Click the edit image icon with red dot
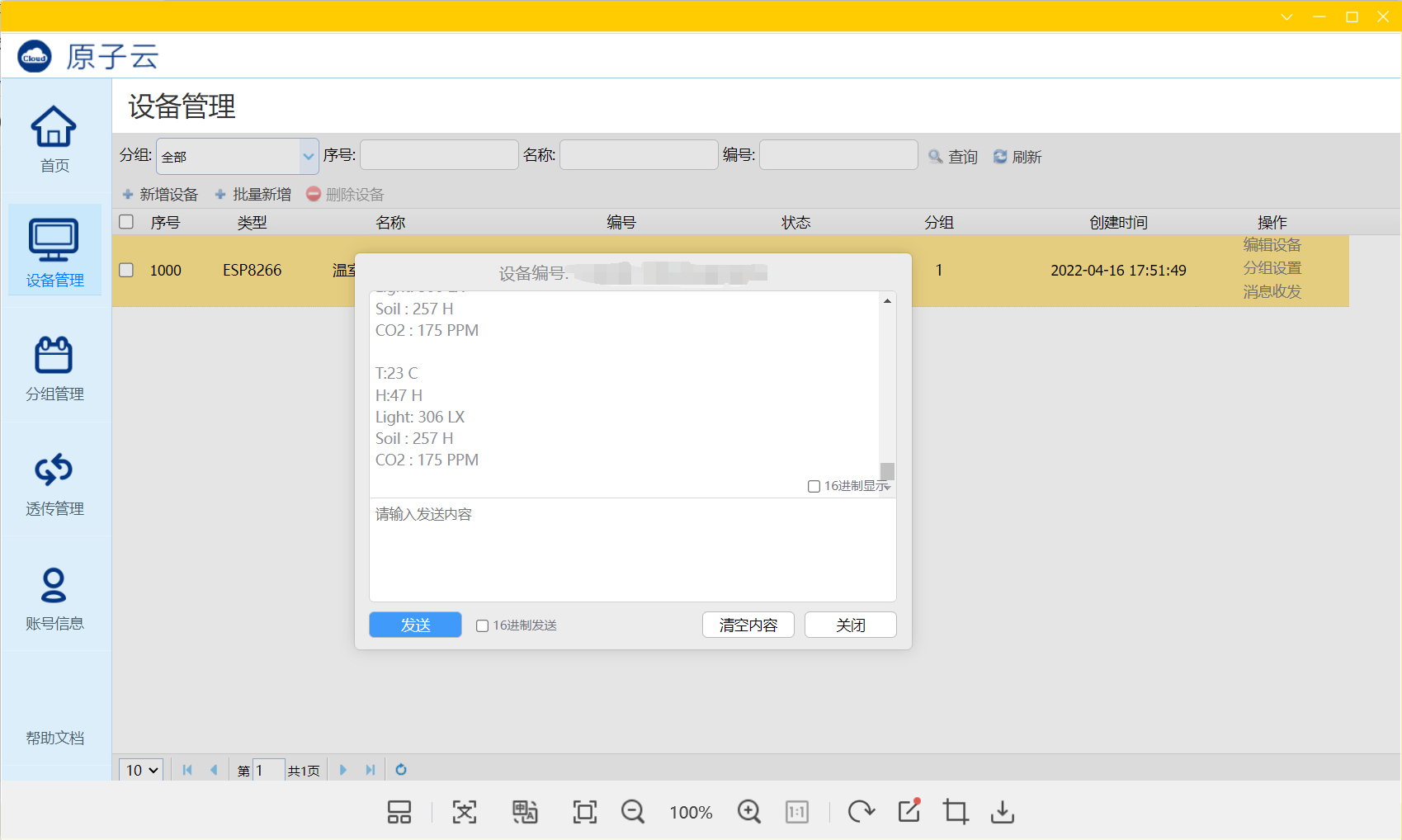 tap(909, 810)
